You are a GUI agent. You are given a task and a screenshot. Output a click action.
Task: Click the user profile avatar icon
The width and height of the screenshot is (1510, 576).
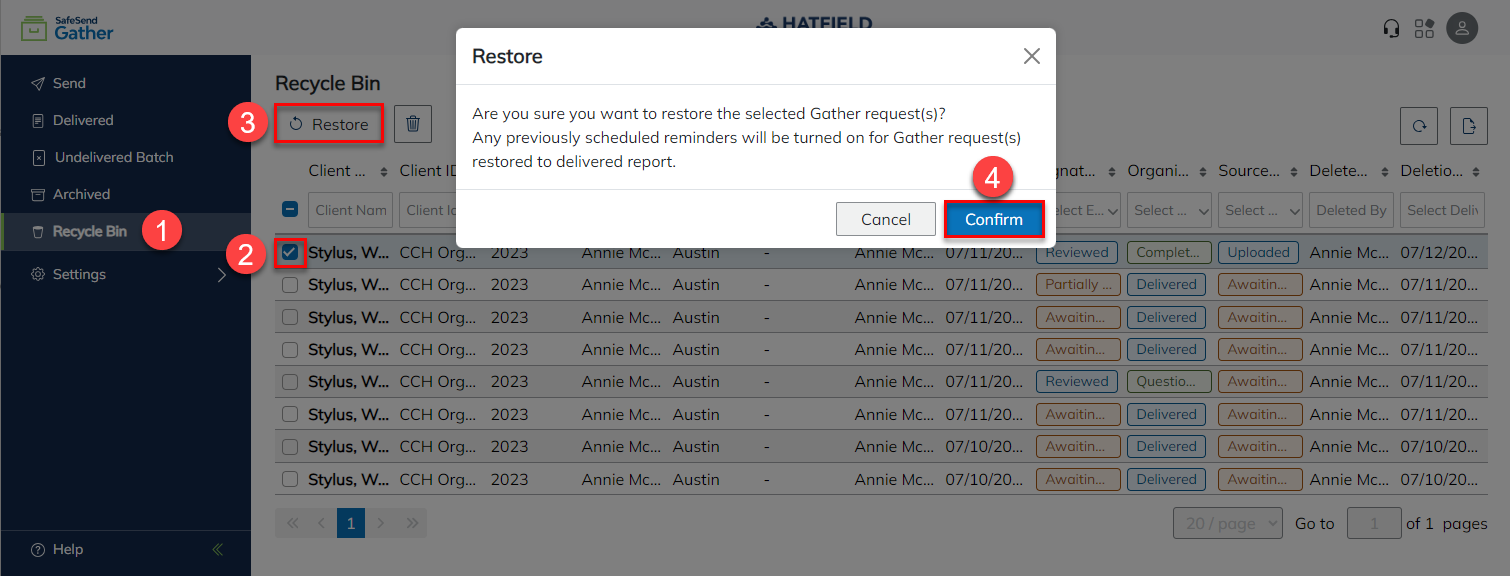(x=1462, y=28)
